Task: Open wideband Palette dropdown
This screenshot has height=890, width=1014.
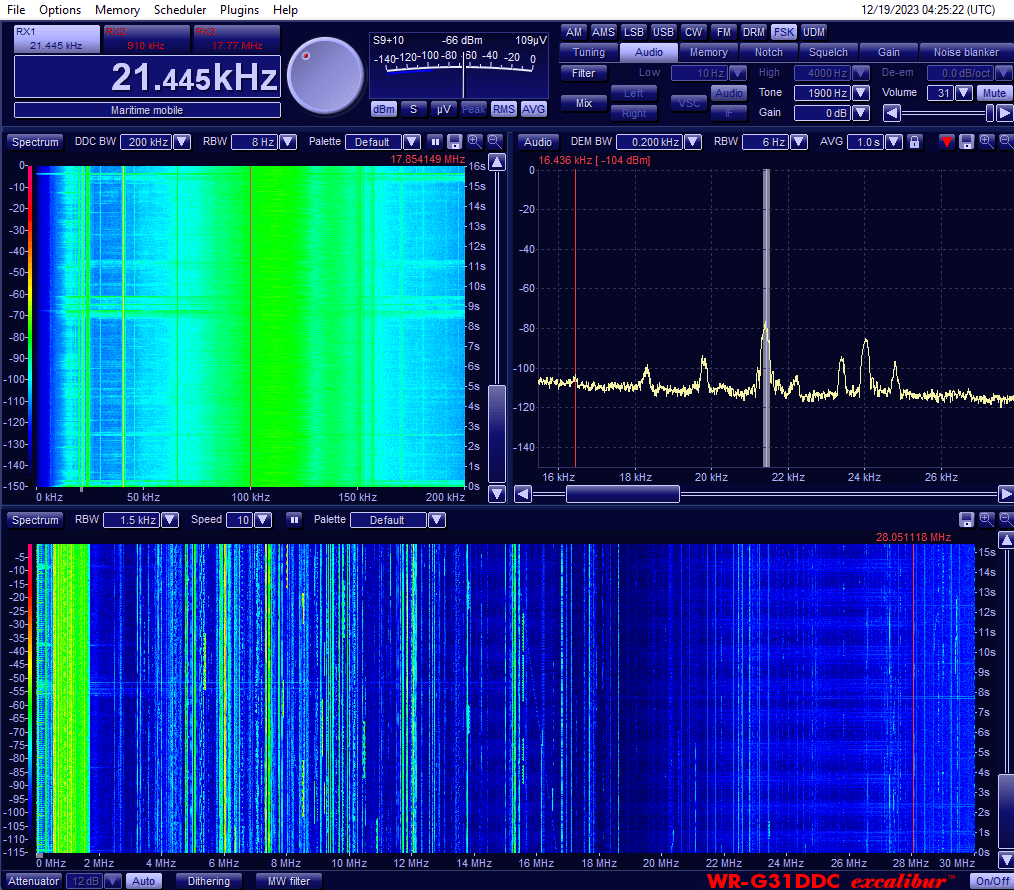Action: coord(437,520)
